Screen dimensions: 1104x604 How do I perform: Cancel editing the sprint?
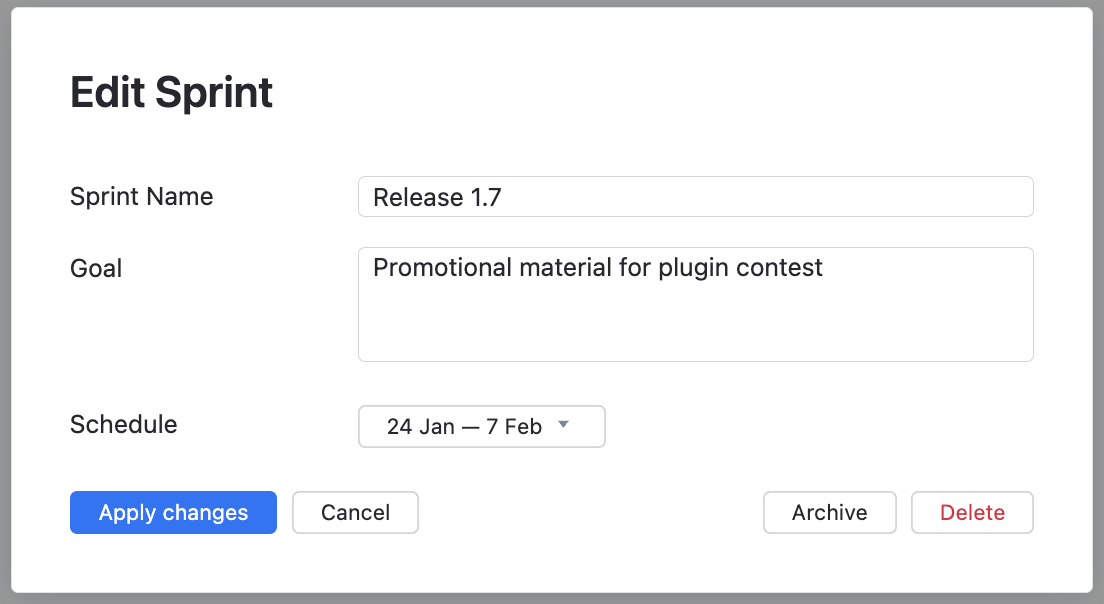355,513
